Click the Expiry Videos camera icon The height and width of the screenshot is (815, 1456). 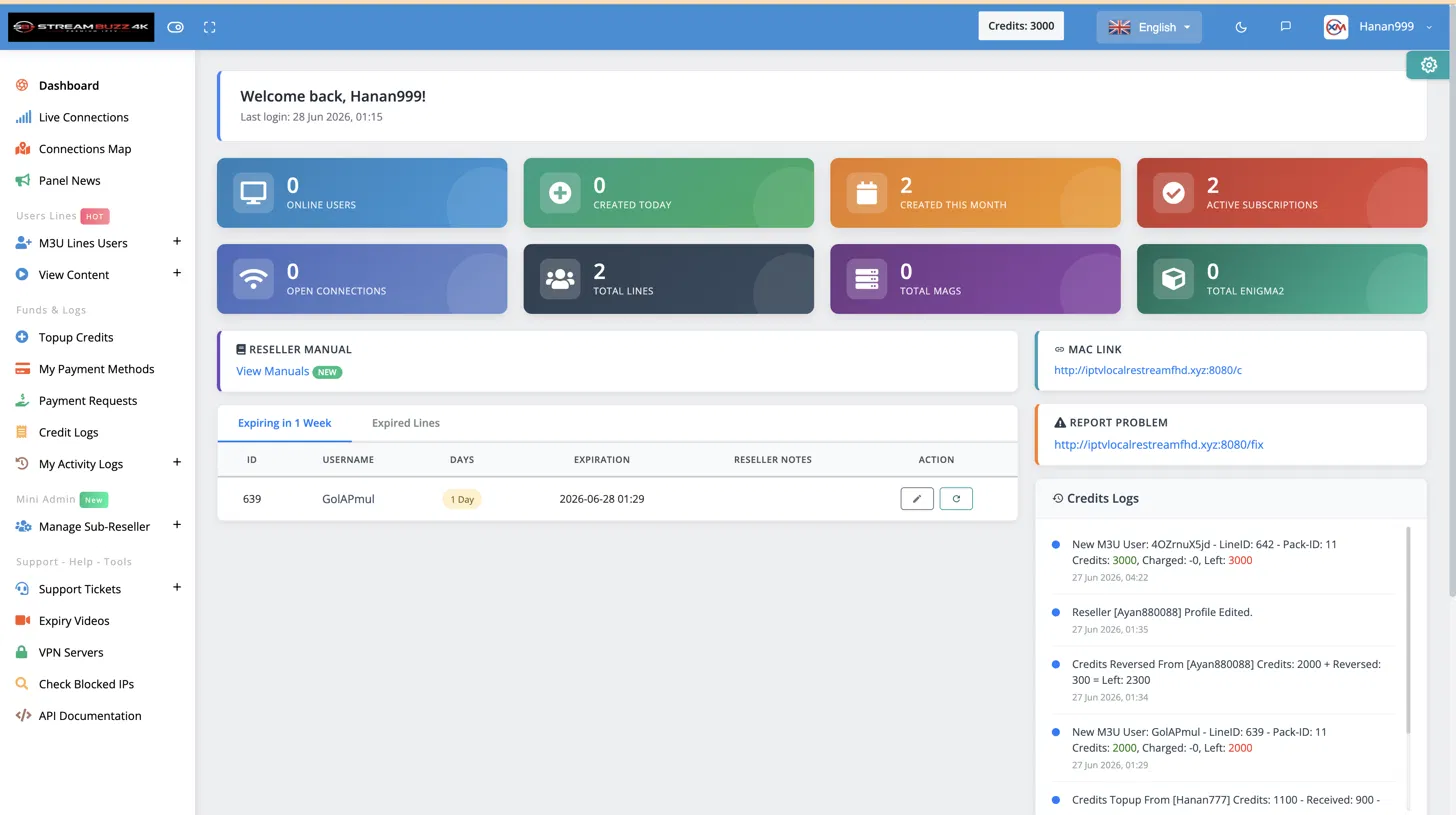22,621
